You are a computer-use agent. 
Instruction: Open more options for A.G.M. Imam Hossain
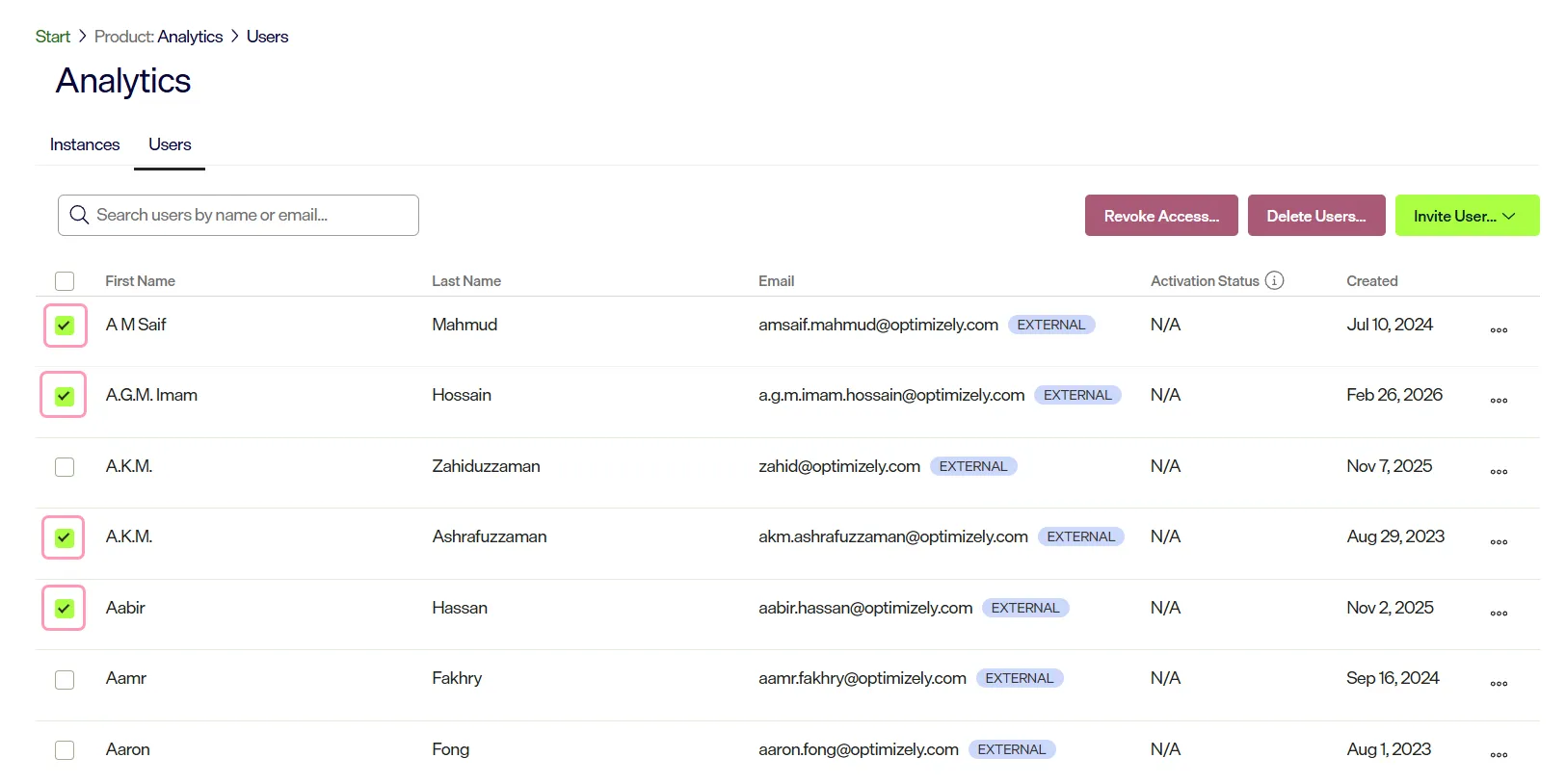(x=1499, y=401)
